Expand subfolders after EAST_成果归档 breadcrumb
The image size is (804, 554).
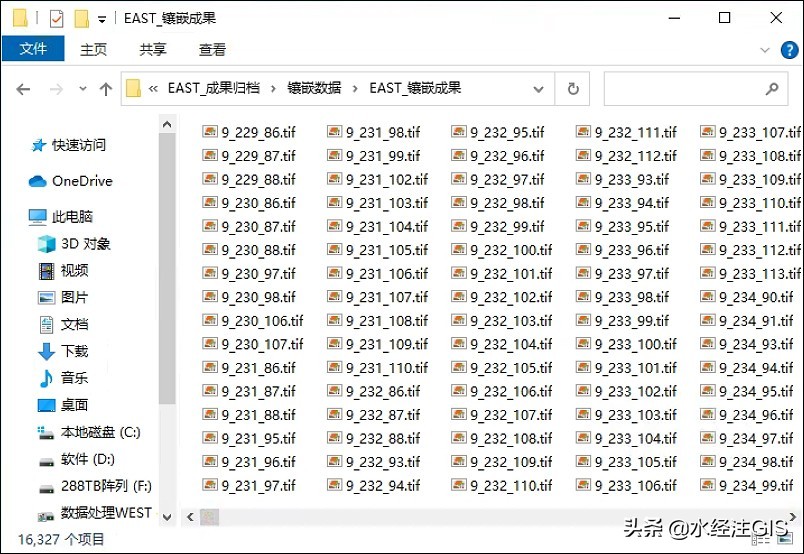pos(273,89)
